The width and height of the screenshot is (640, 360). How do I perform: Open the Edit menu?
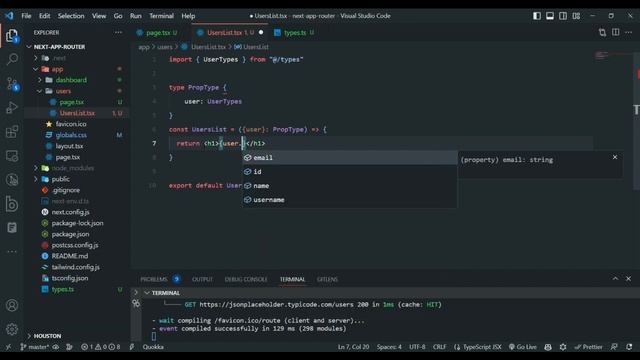click(x=44, y=16)
